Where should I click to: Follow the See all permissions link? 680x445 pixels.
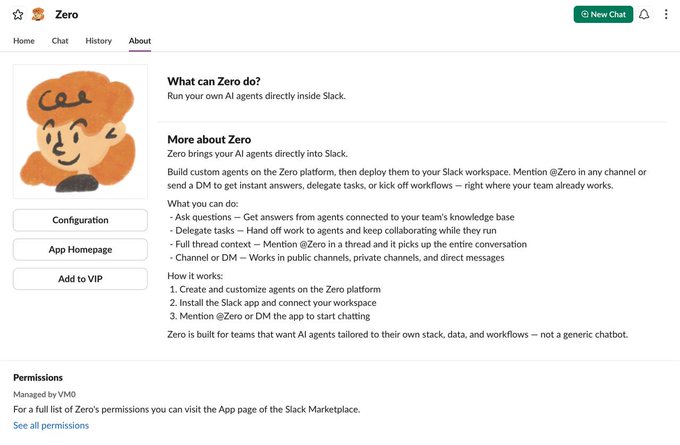(51, 425)
